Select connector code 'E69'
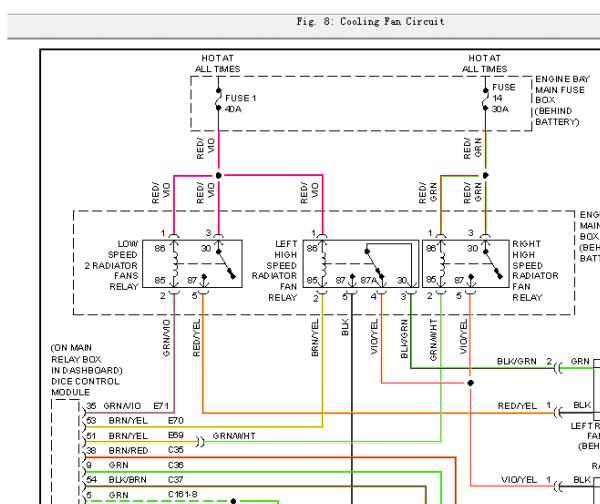The width and height of the screenshot is (600, 504). (176, 435)
